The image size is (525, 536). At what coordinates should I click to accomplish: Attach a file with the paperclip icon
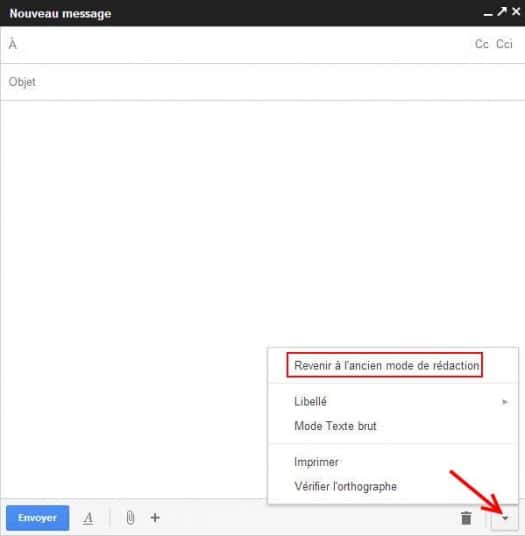(x=130, y=518)
